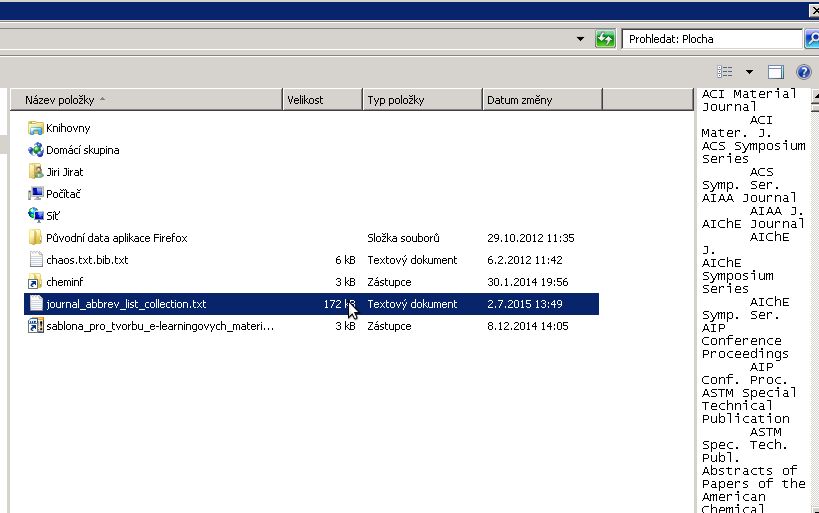The image size is (819, 513).
Task: Click the Domácí skupina homegroup icon
Action: [36, 150]
